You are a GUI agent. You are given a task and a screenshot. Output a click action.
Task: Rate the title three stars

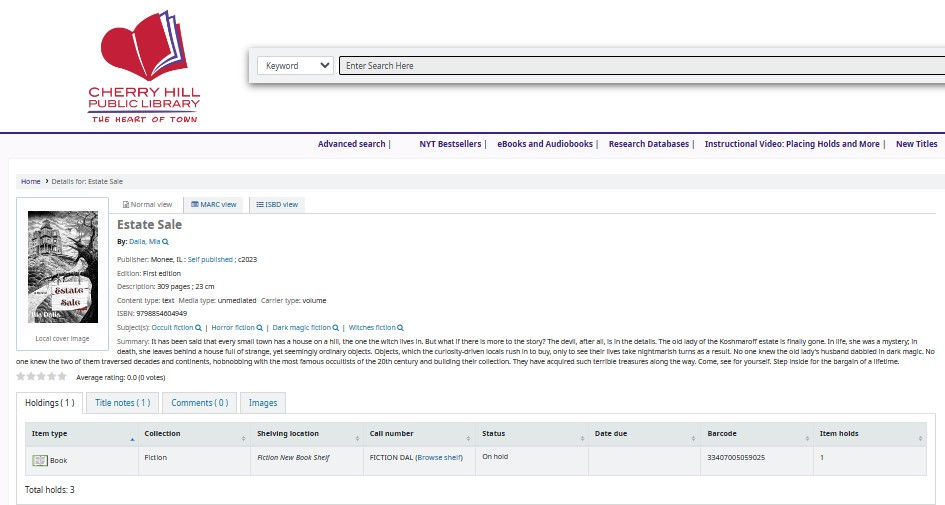coord(42,377)
